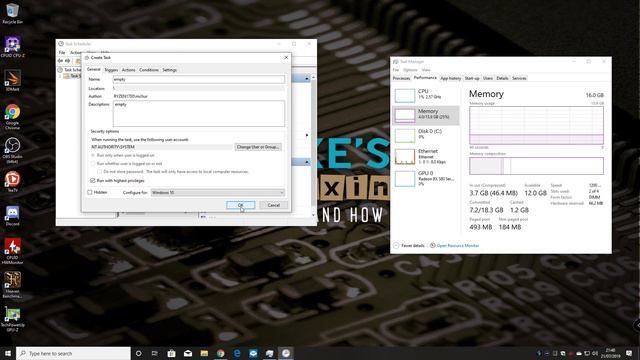Screen dimensions: 640x360
Task: Click the Windows Start button
Action: click(8, 353)
